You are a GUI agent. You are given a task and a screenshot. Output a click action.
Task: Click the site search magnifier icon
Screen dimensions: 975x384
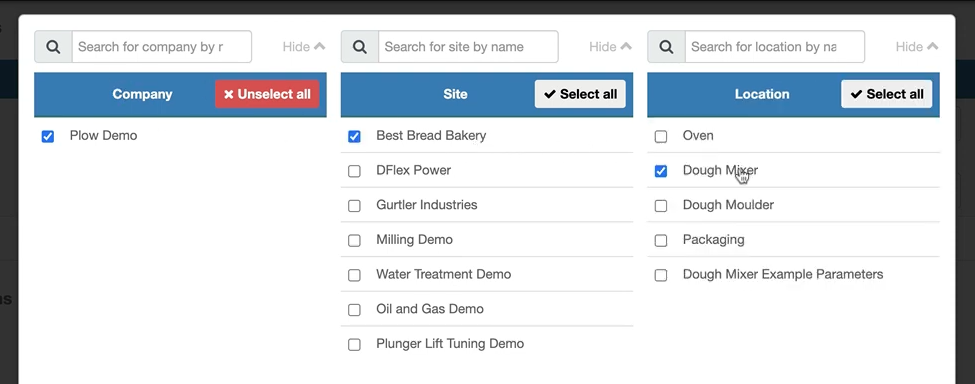(360, 47)
